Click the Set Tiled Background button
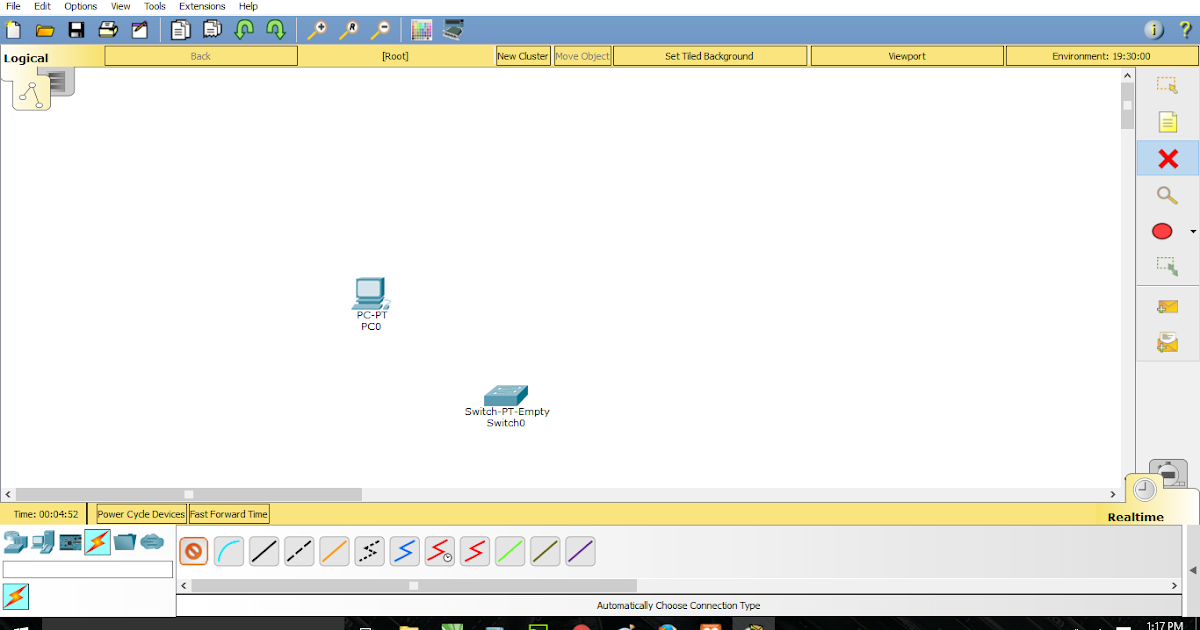Image resolution: width=1200 pixels, height=630 pixels. coord(709,55)
